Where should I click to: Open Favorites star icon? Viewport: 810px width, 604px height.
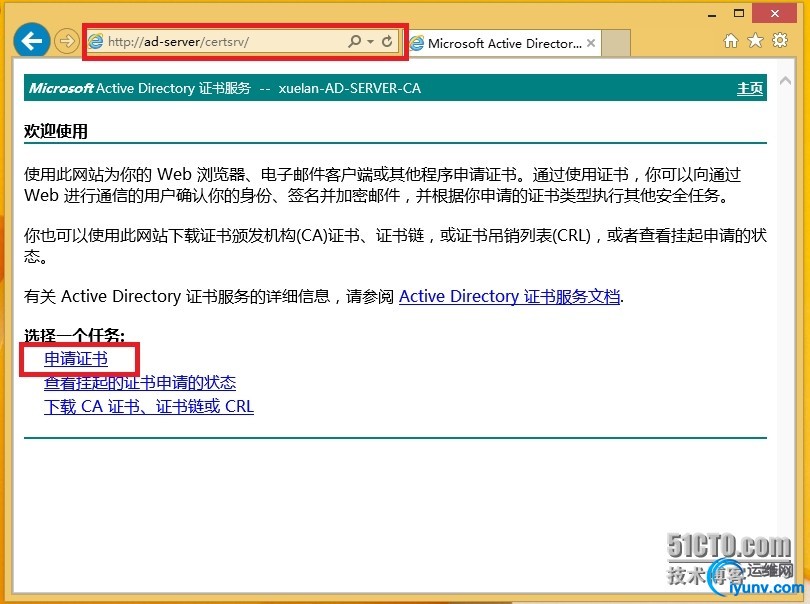[x=755, y=40]
